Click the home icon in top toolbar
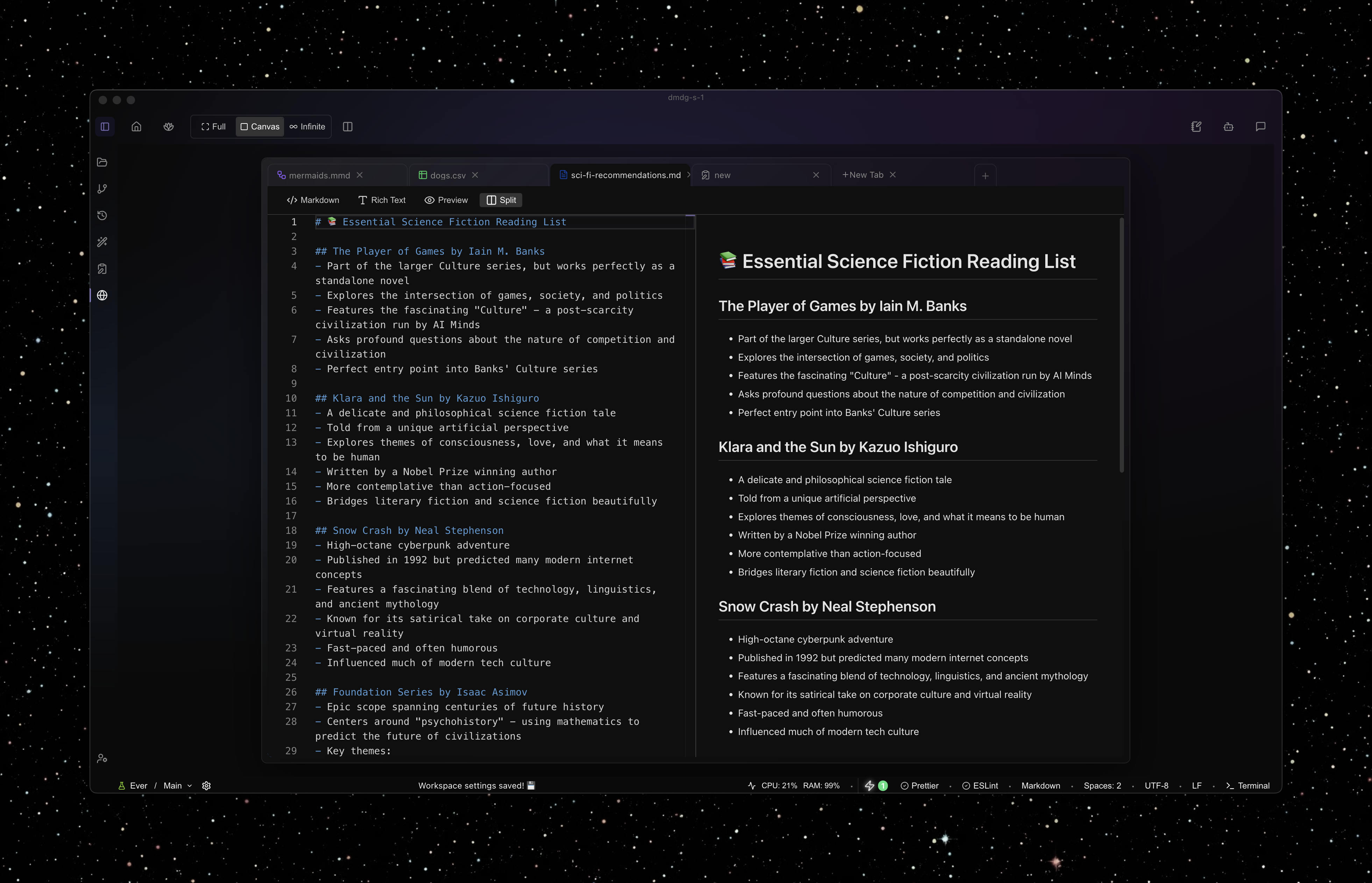This screenshot has width=1372, height=883. [x=136, y=127]
